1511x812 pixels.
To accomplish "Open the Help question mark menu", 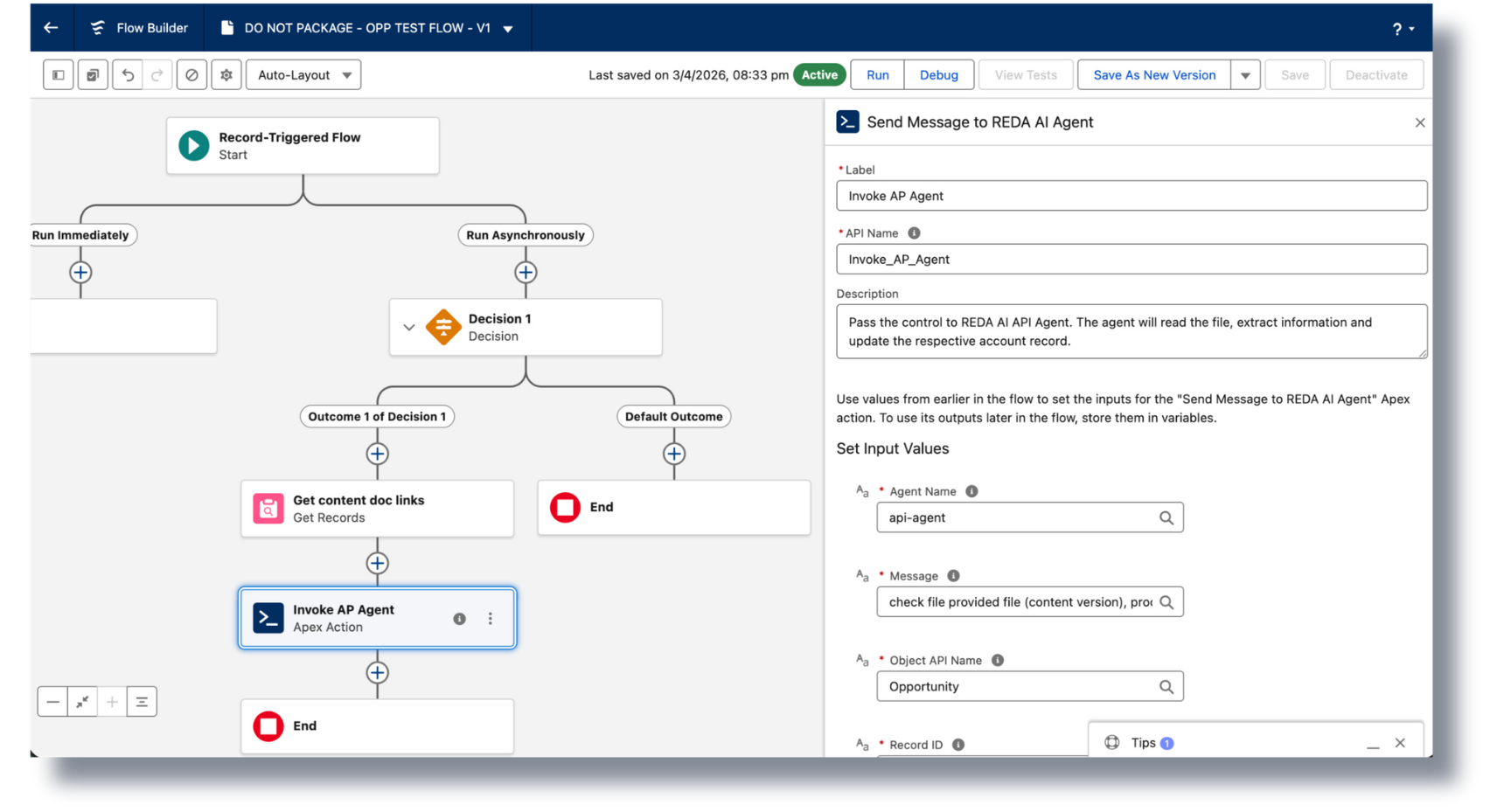I will tap(1398, 27).
